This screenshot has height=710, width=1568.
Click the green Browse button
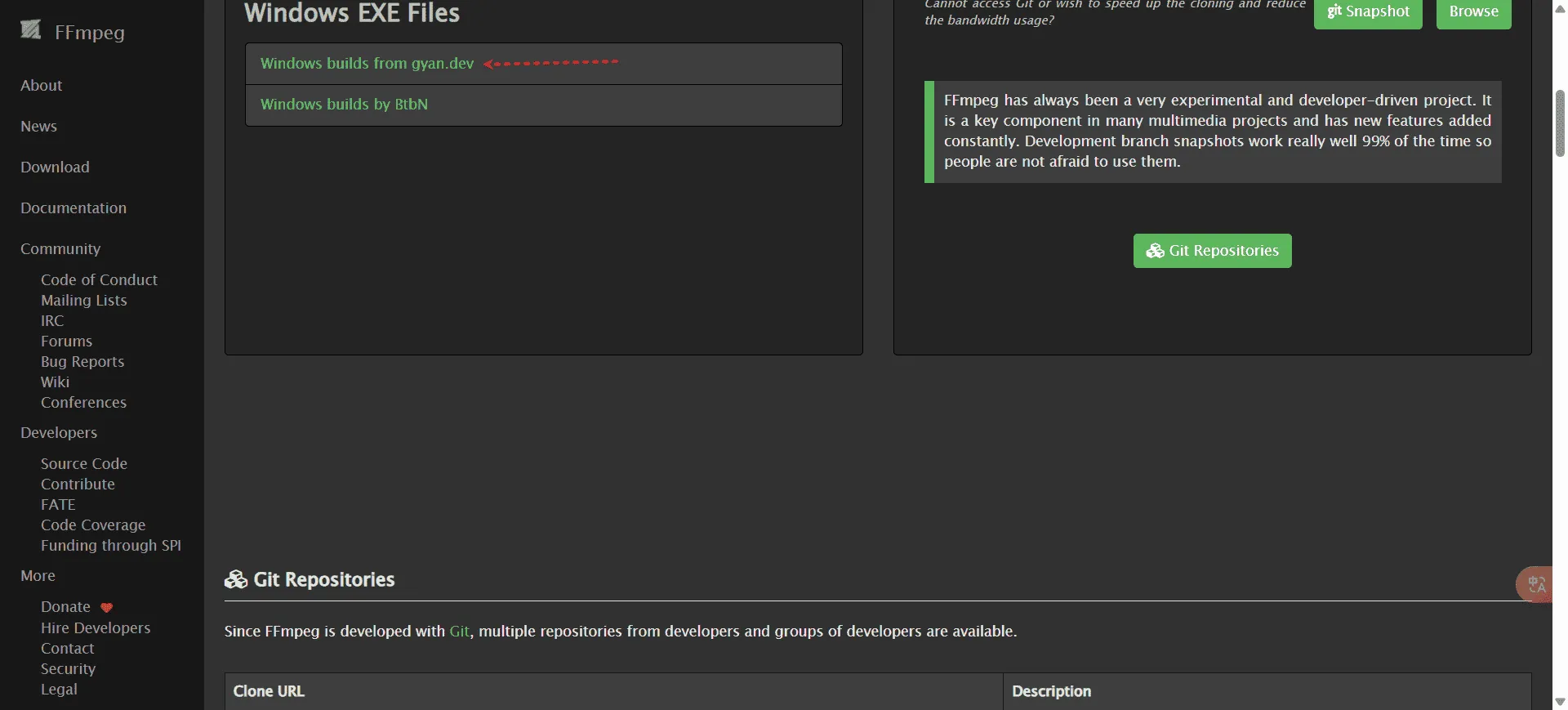pyautogui.click(x=1474, y=12)
